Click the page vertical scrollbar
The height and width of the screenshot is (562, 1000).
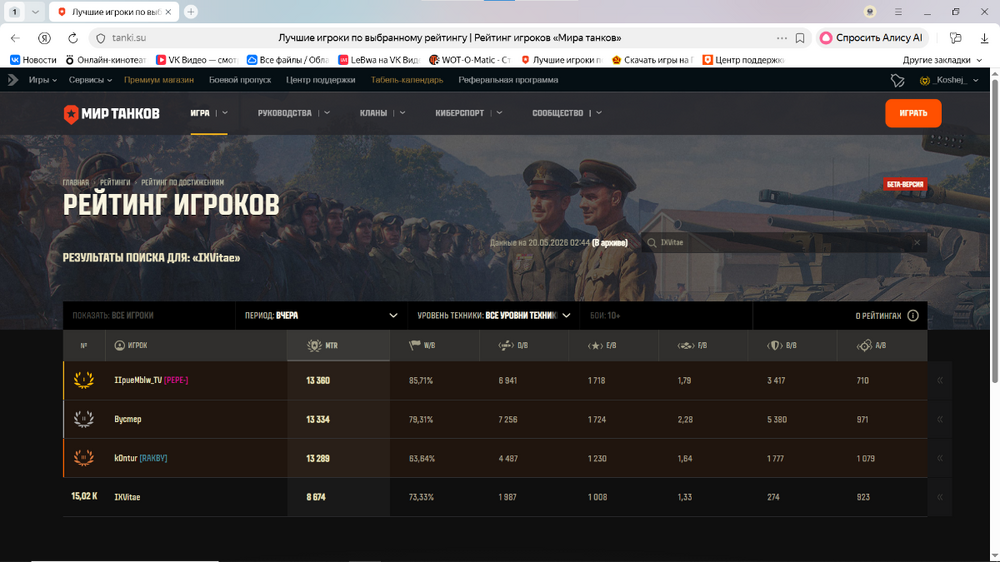[x=994, y=230]
